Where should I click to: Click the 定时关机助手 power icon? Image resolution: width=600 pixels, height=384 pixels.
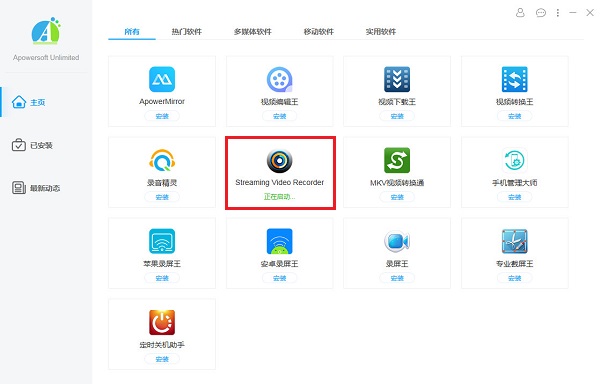162,322
